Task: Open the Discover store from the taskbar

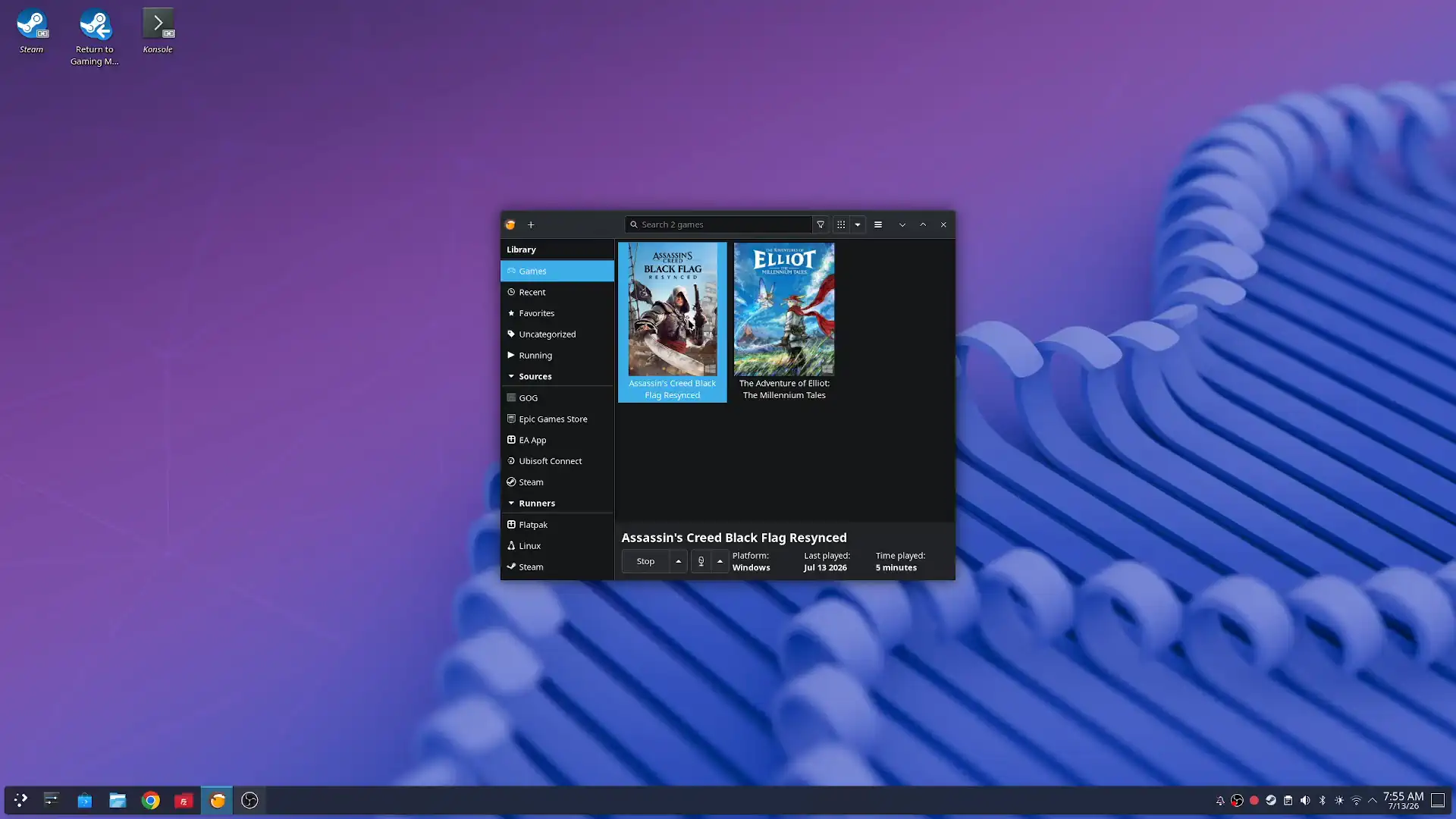Action: [84, 800]
